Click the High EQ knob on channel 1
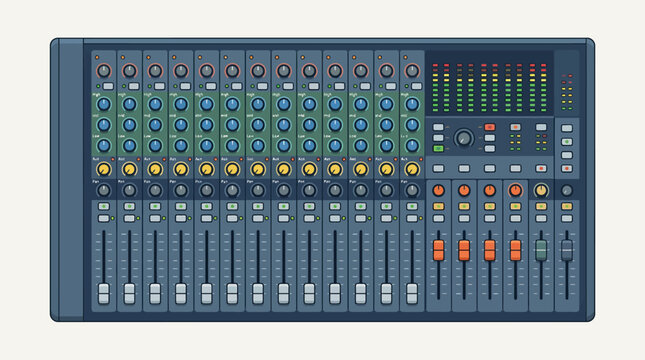The height and width of the screenshot is (360, 645). (104, 105)
